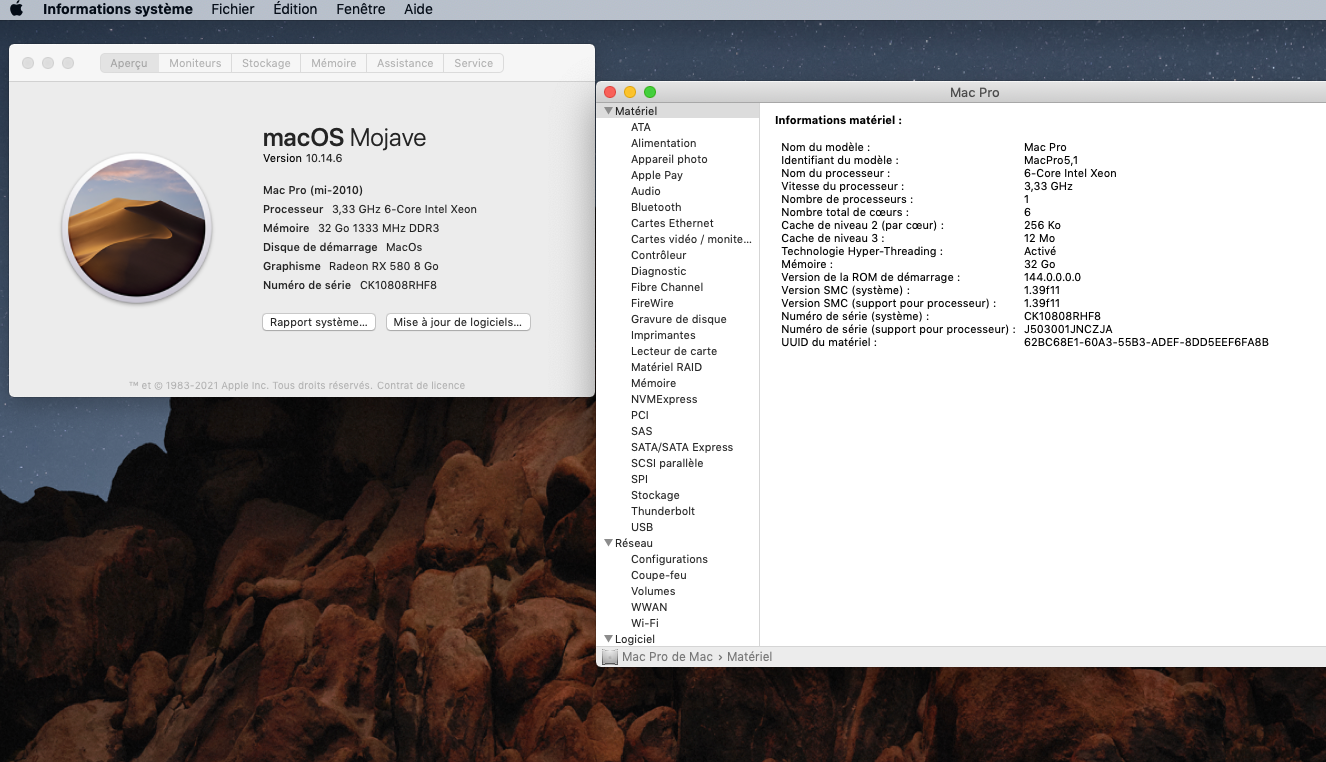Select Fibre Channel in the sidebar
Image resolution: width=1326 pixels, height=762 pixels.
coord(667,287)
